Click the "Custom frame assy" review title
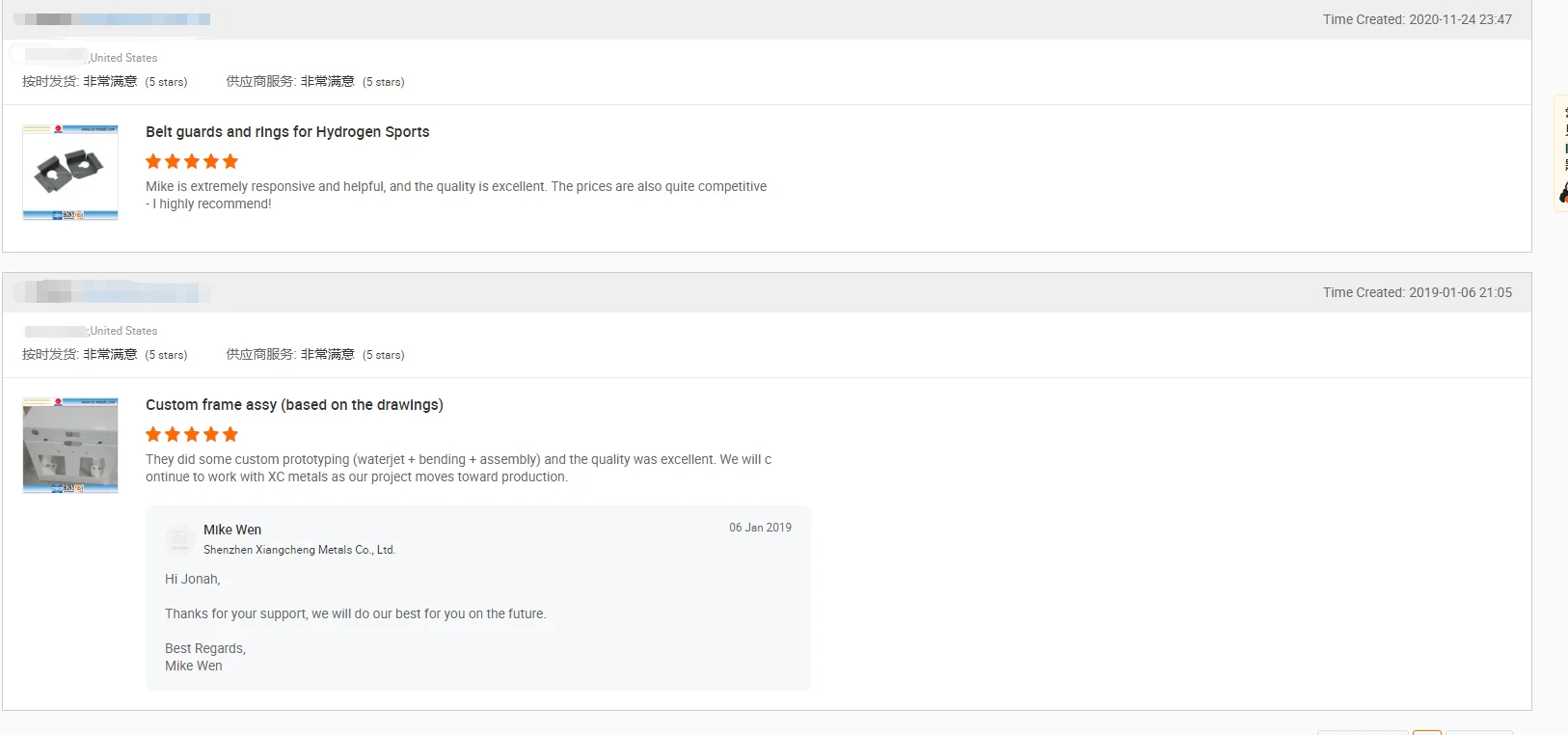This screenshot has height=735, width=1568. click(294, 405)
